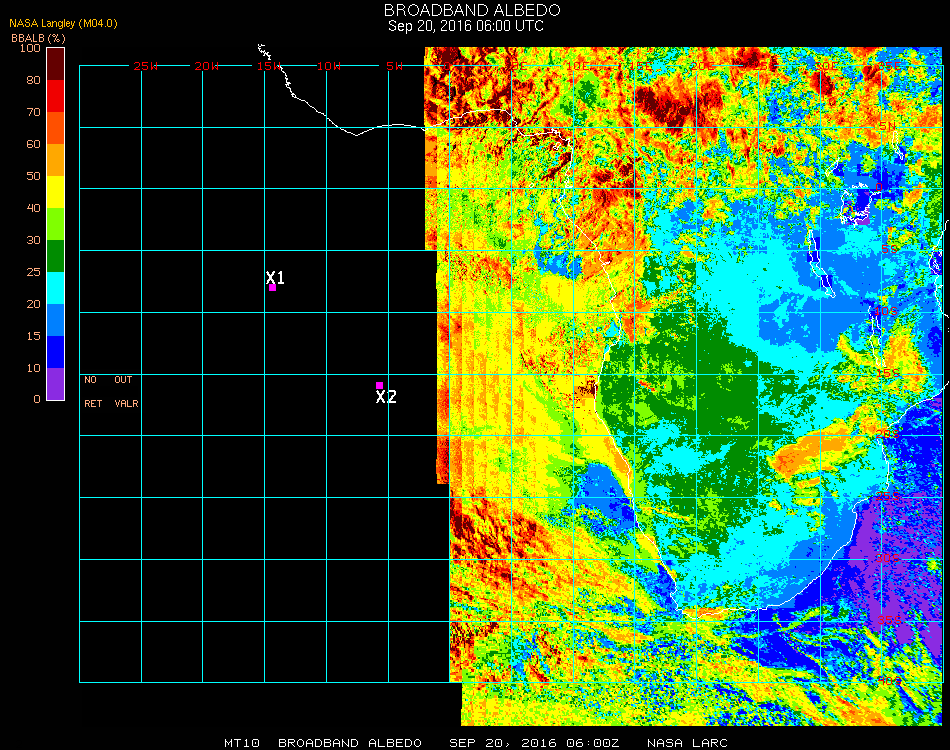Select the dark red 80–100% legend swatch
This screenshot has width=950, height=750.
tap(56, 63)
